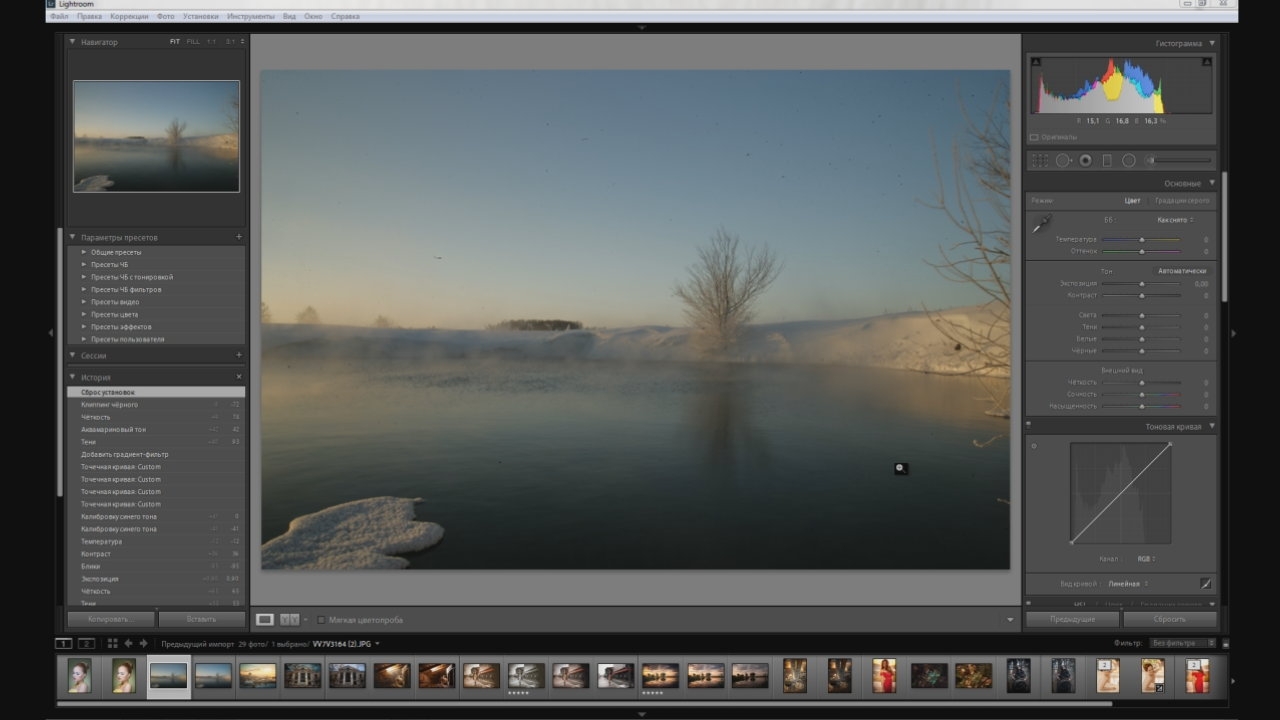Select Градации серого treatment mode
1280x720 pixels.
1182,200
